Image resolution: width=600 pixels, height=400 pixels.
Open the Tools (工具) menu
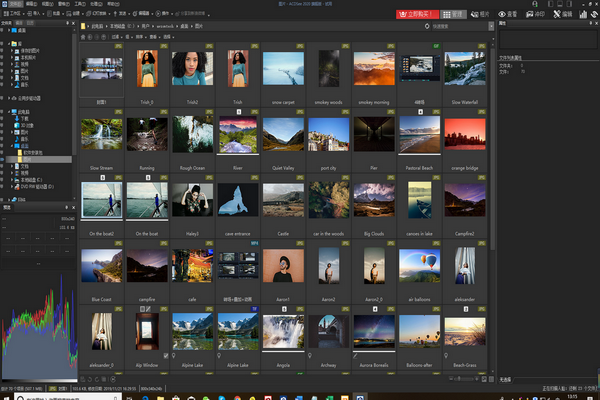pyautogui.click(x=80, y=4)
